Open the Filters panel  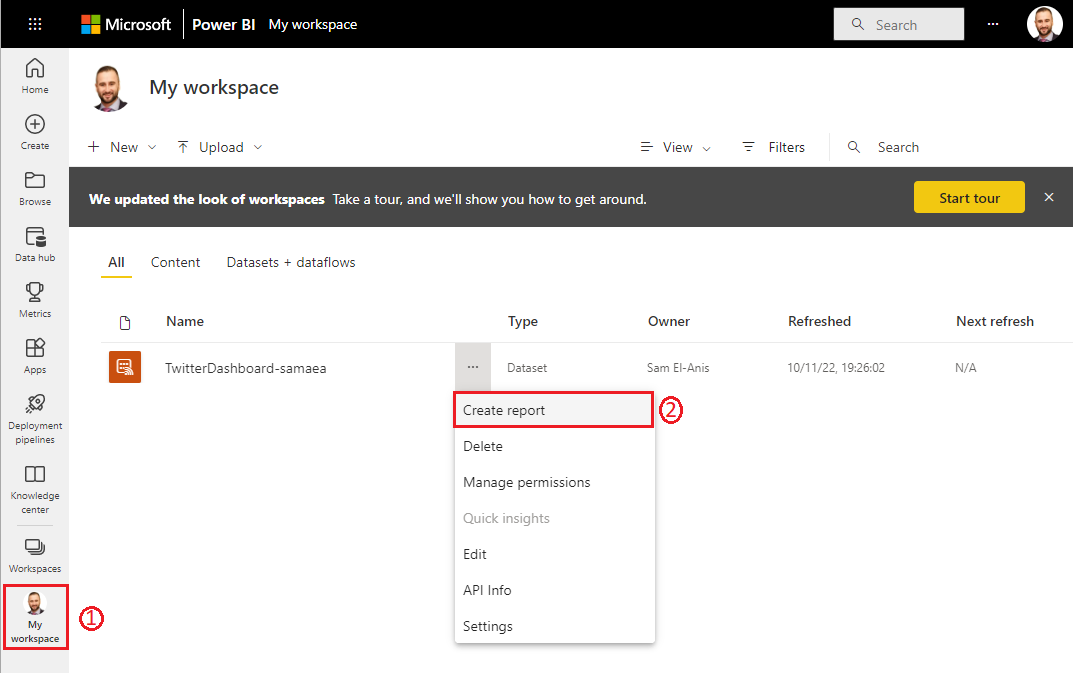773,147
